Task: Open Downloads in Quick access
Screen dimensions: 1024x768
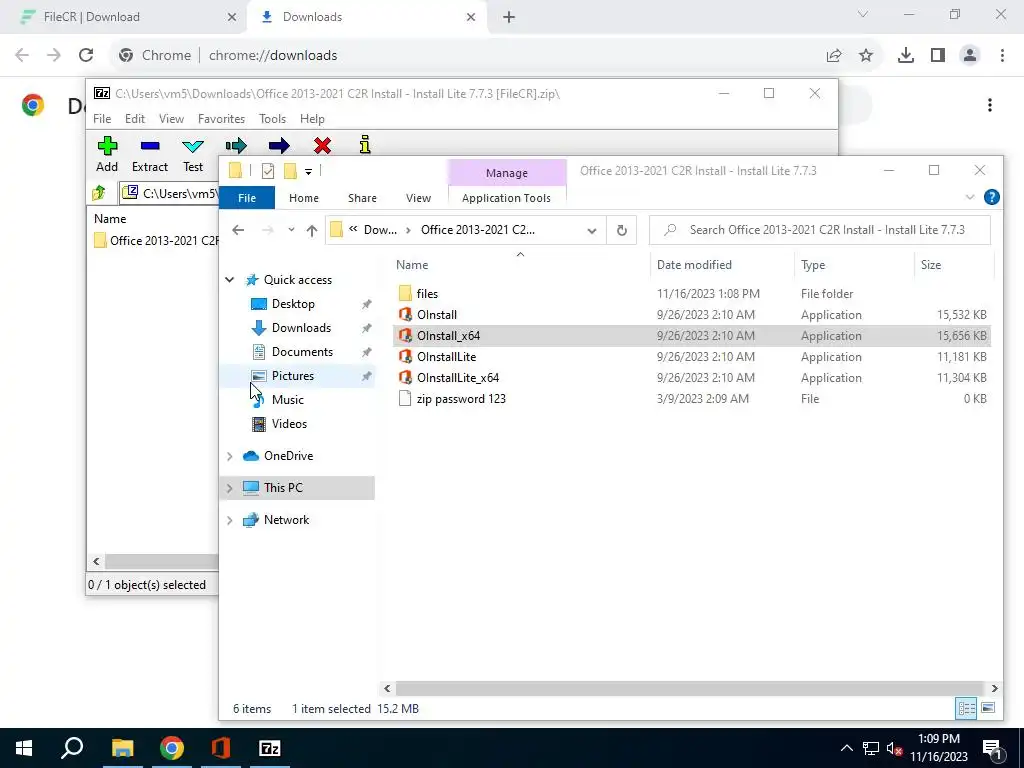Action: [x=301, y=328]
